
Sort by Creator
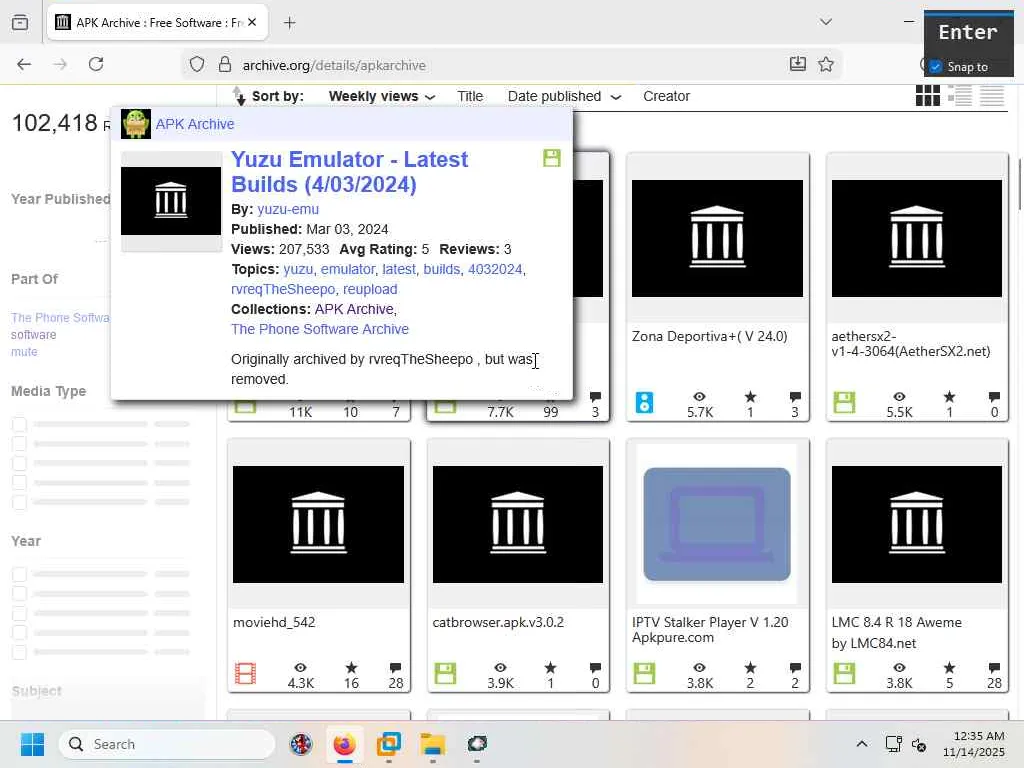tap(666, 97)
